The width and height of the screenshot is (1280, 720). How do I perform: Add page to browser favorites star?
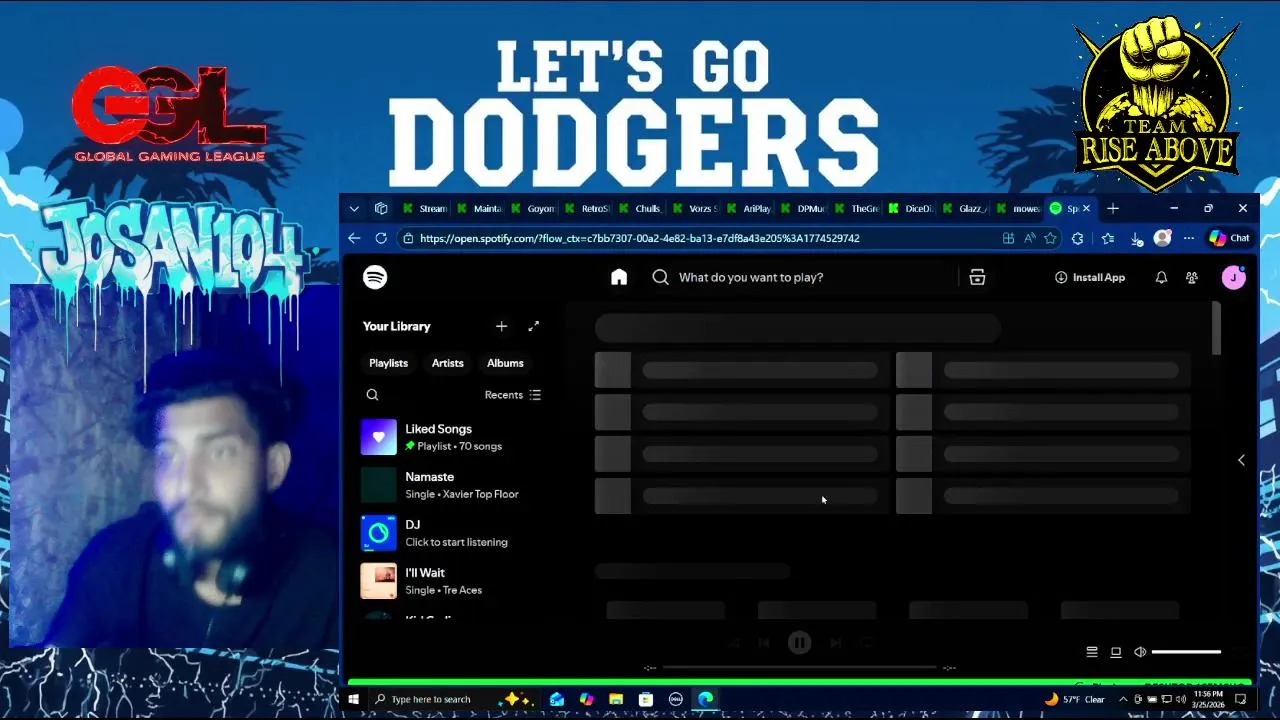click(x=1050, y=238)
